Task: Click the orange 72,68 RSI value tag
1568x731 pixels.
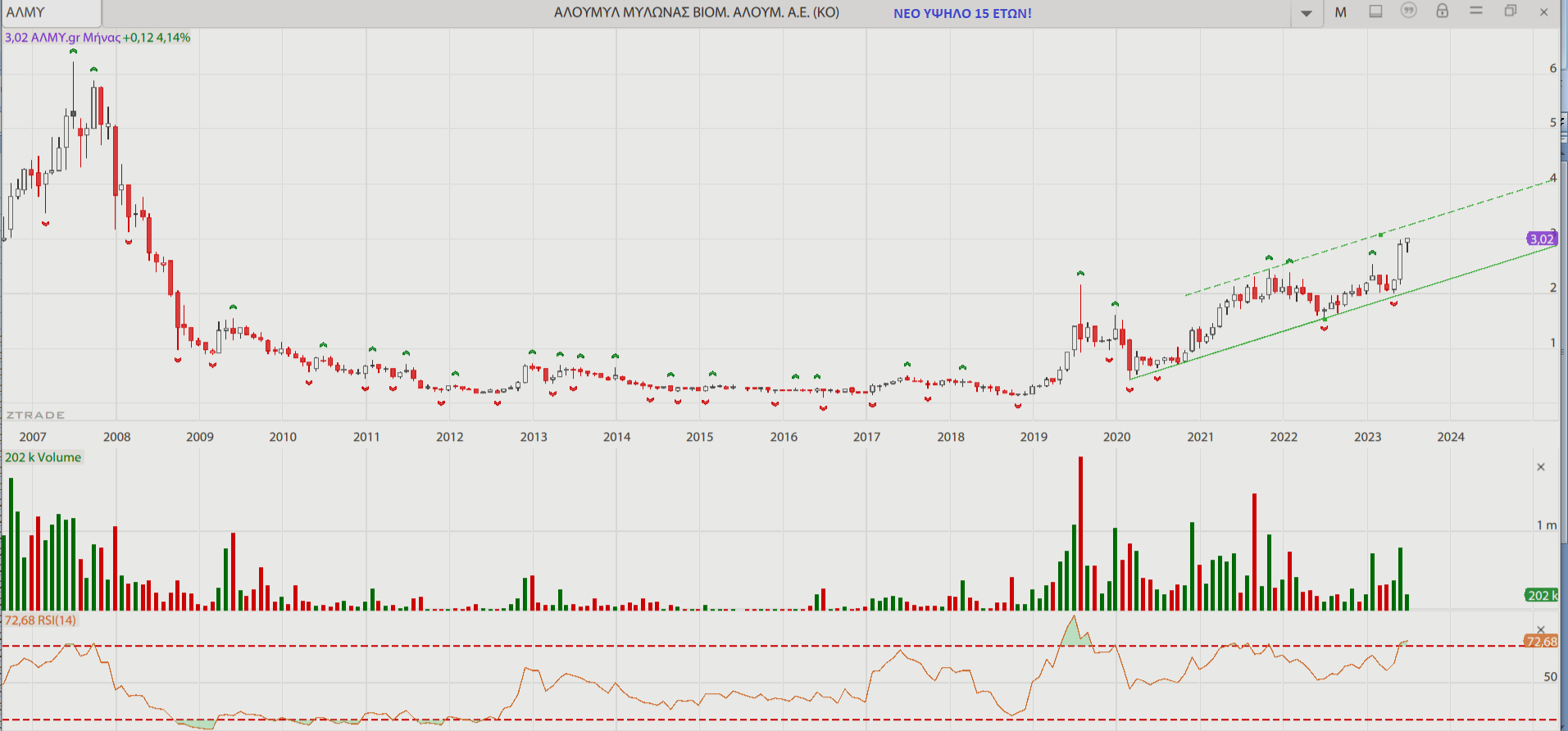Action: (x=1541, y=642)
